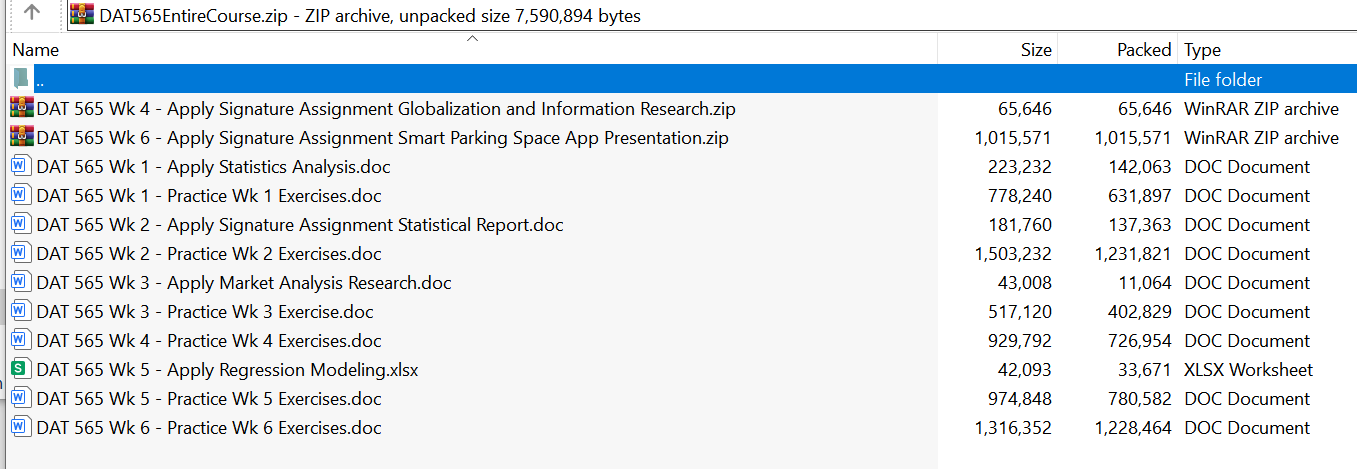Select Wk 2 Signature Assignment Statistical Report
The width and height of the screenshot is (1357, 469).
(x=300, y=225)
